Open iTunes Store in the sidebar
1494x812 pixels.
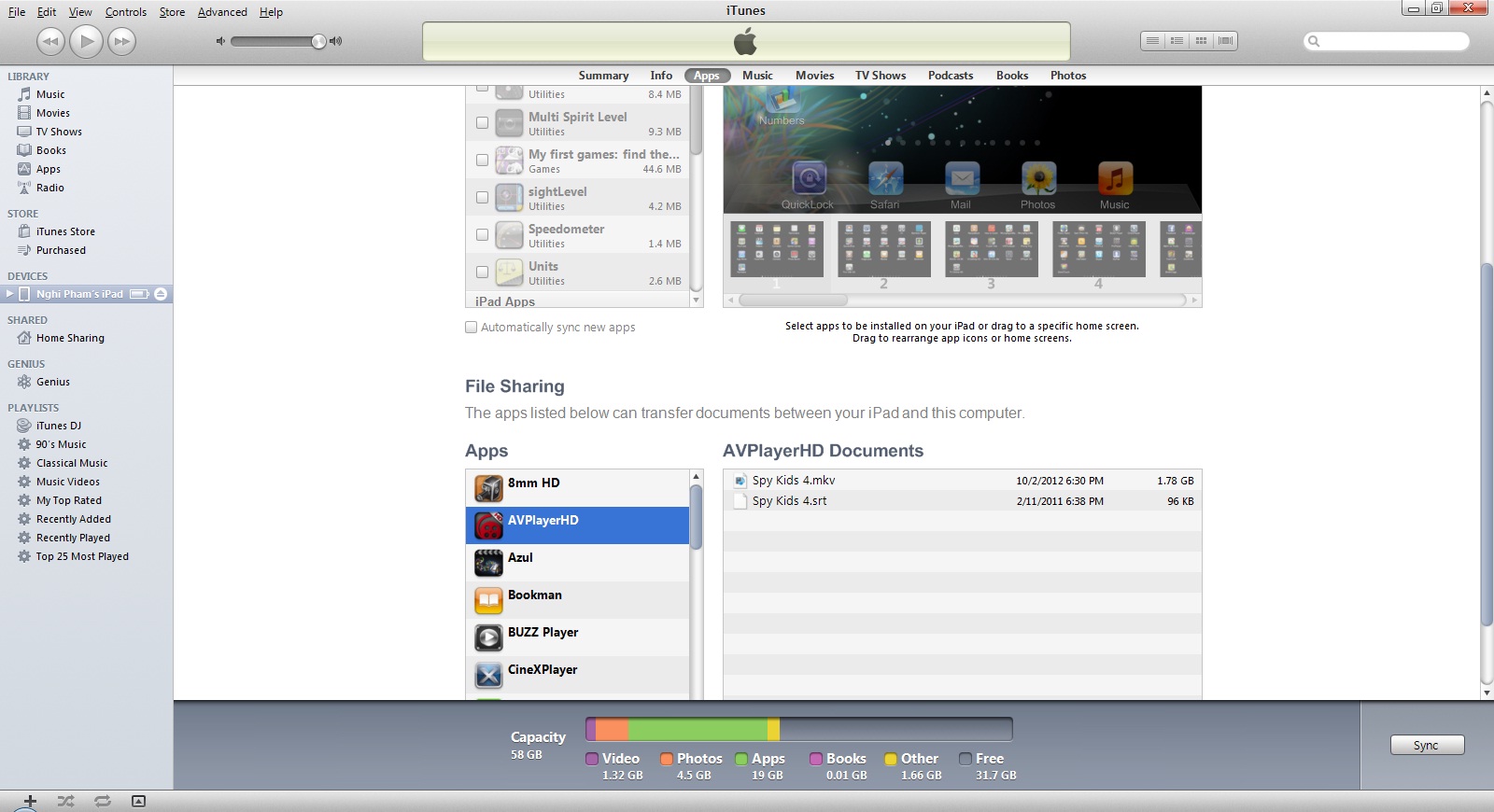pos(65,231)
